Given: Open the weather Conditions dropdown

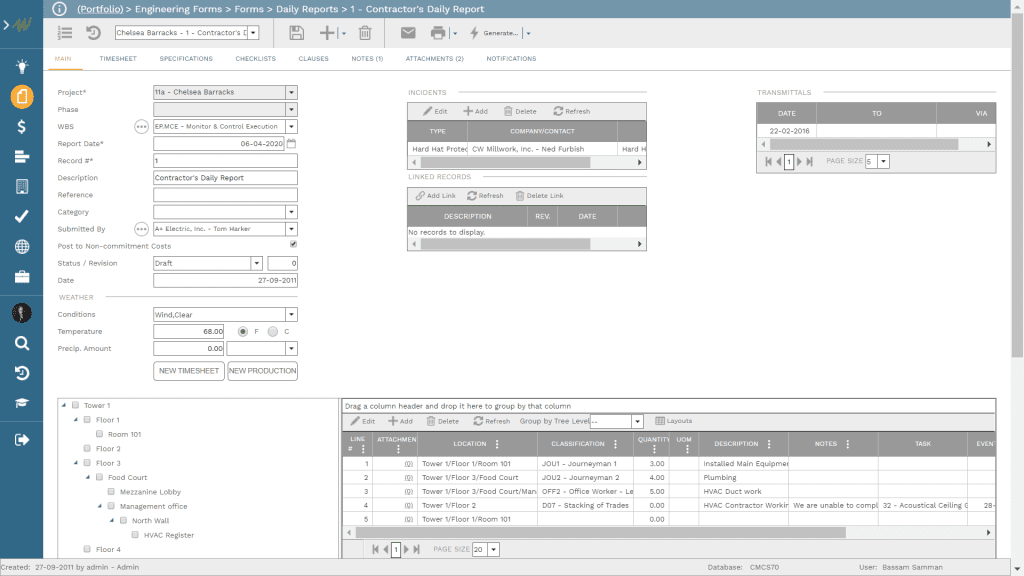Looking at the screenshot, I should click(291, 315).
